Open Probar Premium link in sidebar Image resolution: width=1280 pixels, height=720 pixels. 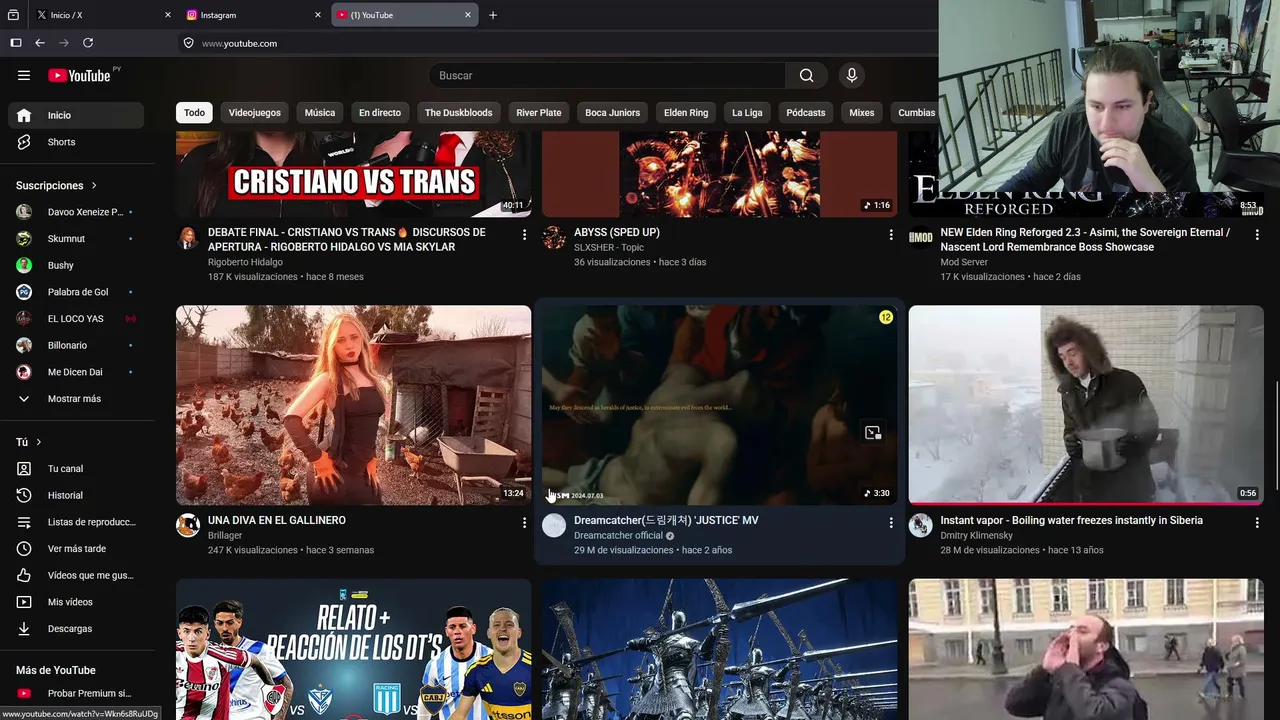click(76, 694)
